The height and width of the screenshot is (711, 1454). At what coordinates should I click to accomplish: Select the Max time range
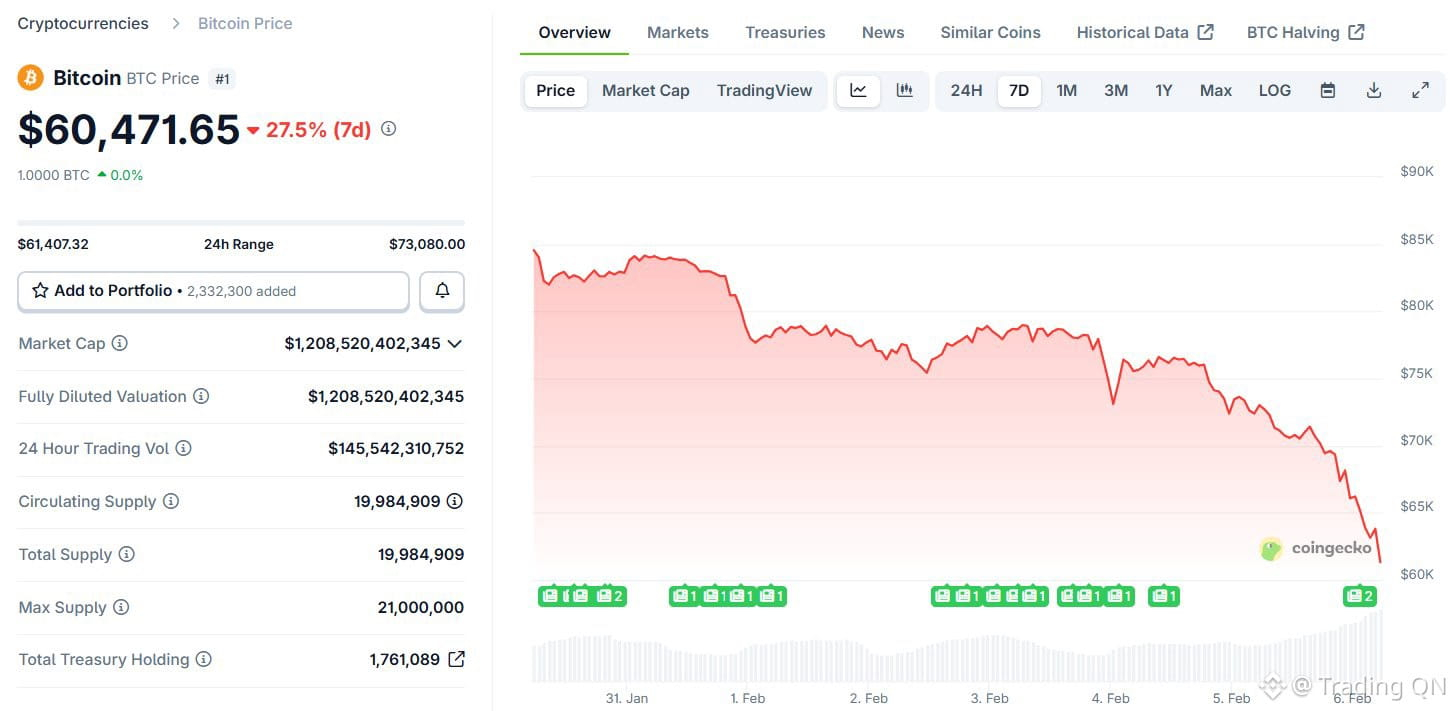click(1215, 90)
